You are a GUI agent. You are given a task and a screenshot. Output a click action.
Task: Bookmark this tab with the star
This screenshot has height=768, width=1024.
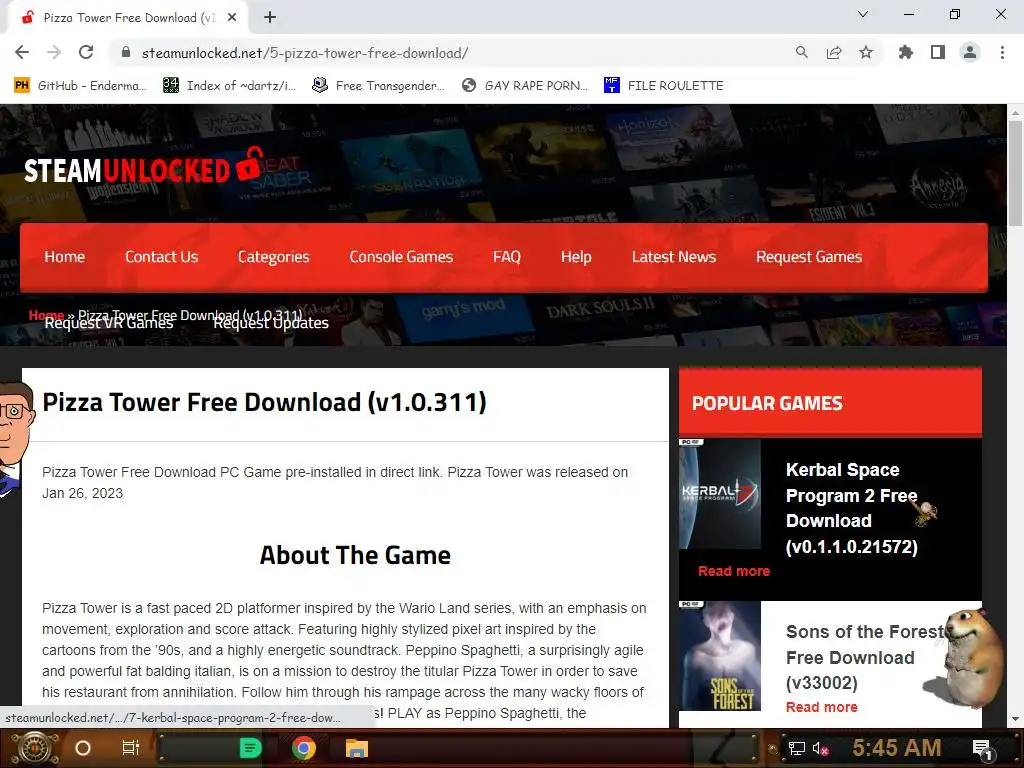point(866,52)
